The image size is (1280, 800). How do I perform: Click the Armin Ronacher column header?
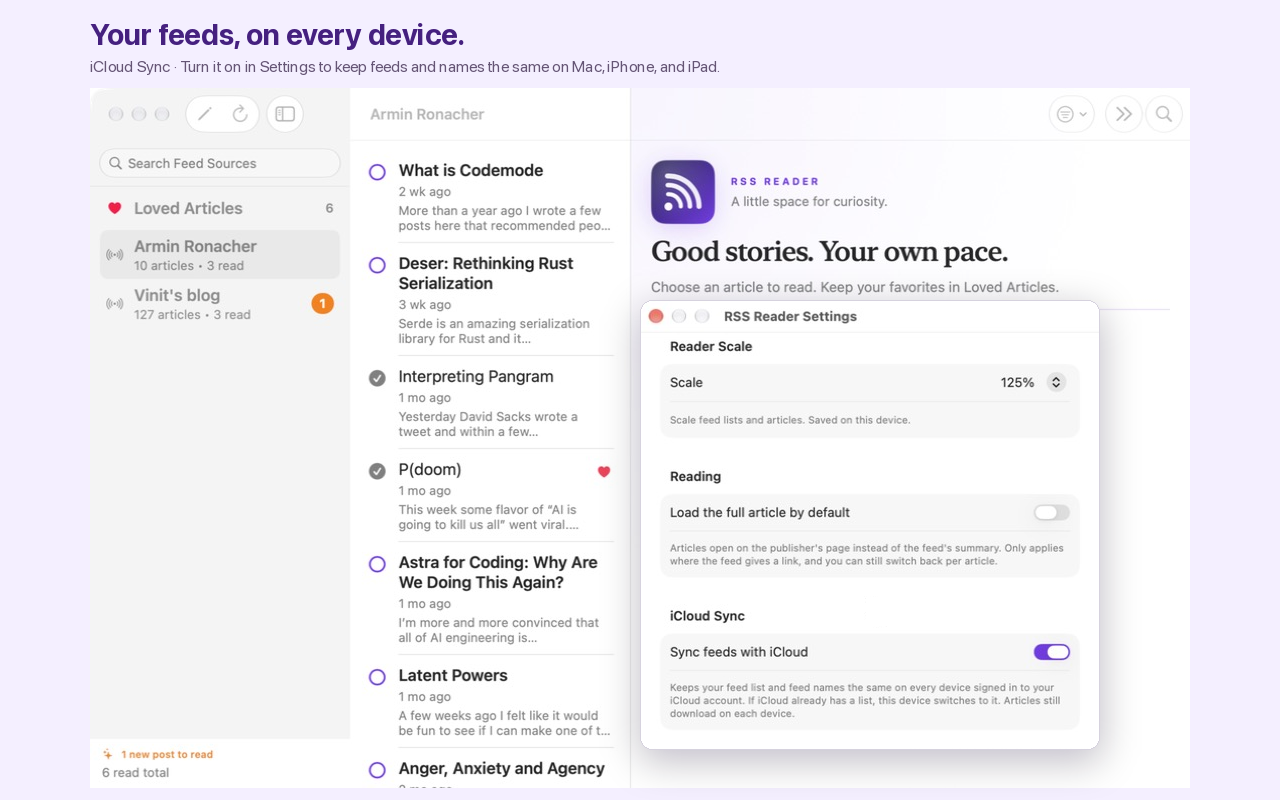click(x=427, y=114)
